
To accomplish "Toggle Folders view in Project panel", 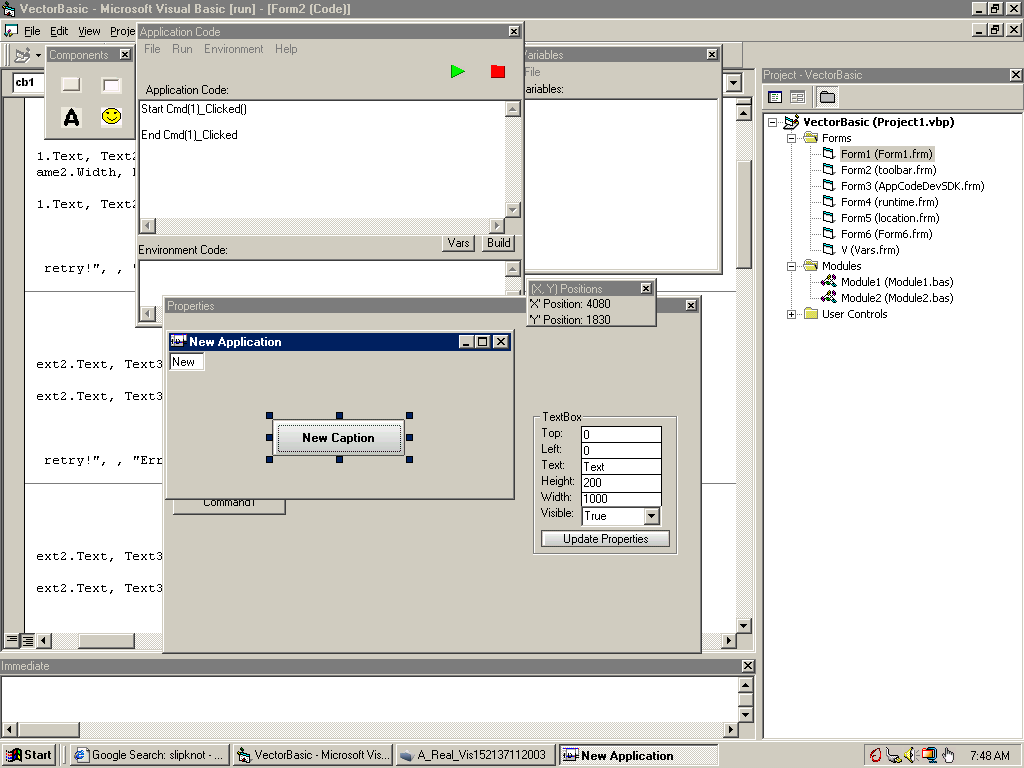I will (x=827, y=97).
